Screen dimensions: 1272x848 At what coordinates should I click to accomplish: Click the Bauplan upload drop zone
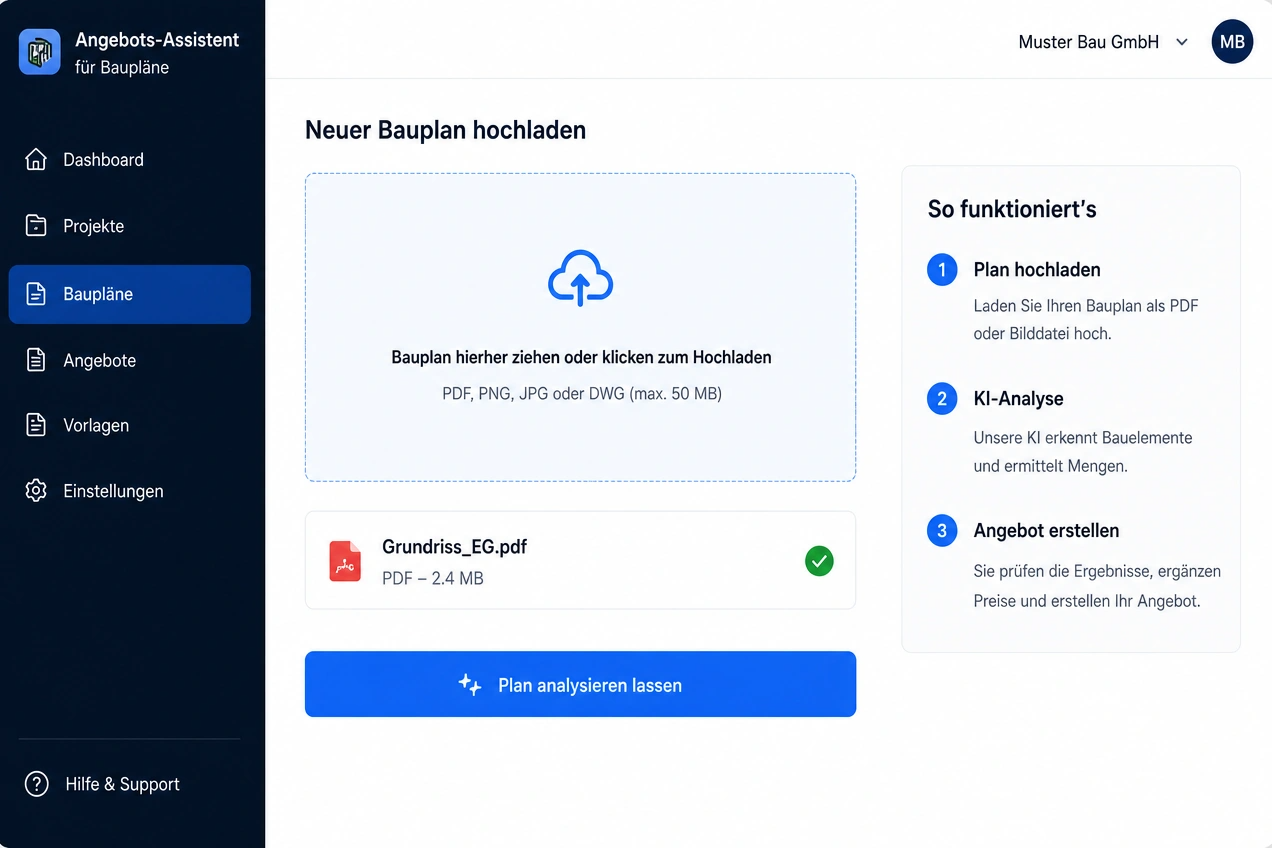click(x=580, y=328)
